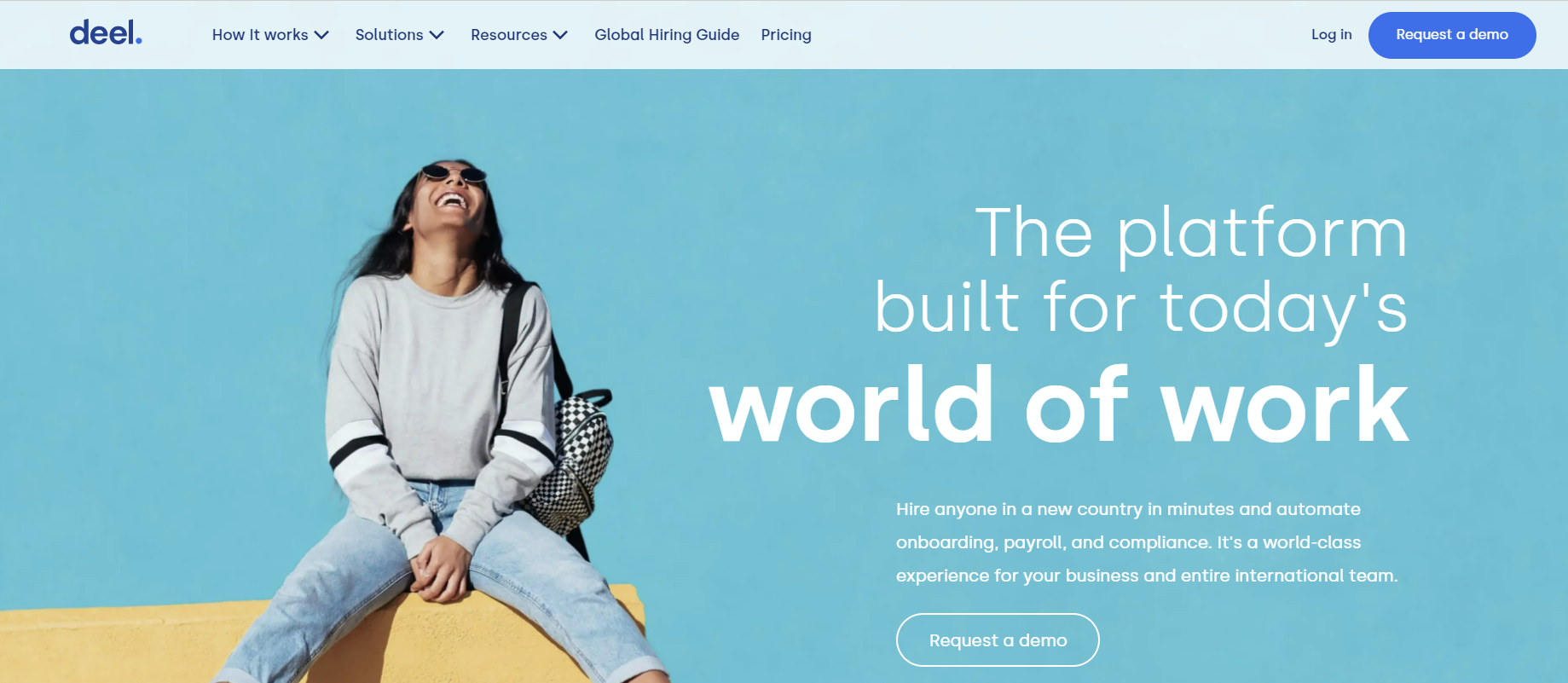Open the How it works menu
This screenshot has height=683, width=1568.
pyautogui.click(x=260, y=35)
